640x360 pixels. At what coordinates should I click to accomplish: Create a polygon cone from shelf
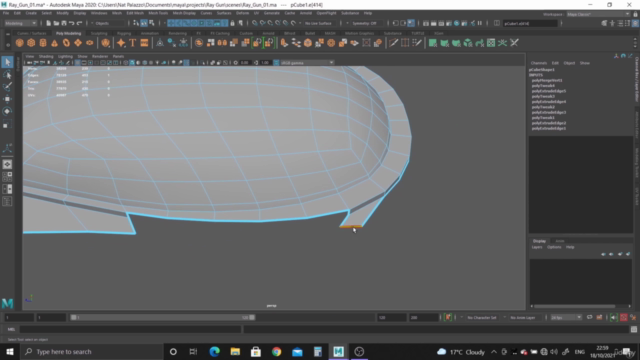pyautogui.click(x=54, y=43)
